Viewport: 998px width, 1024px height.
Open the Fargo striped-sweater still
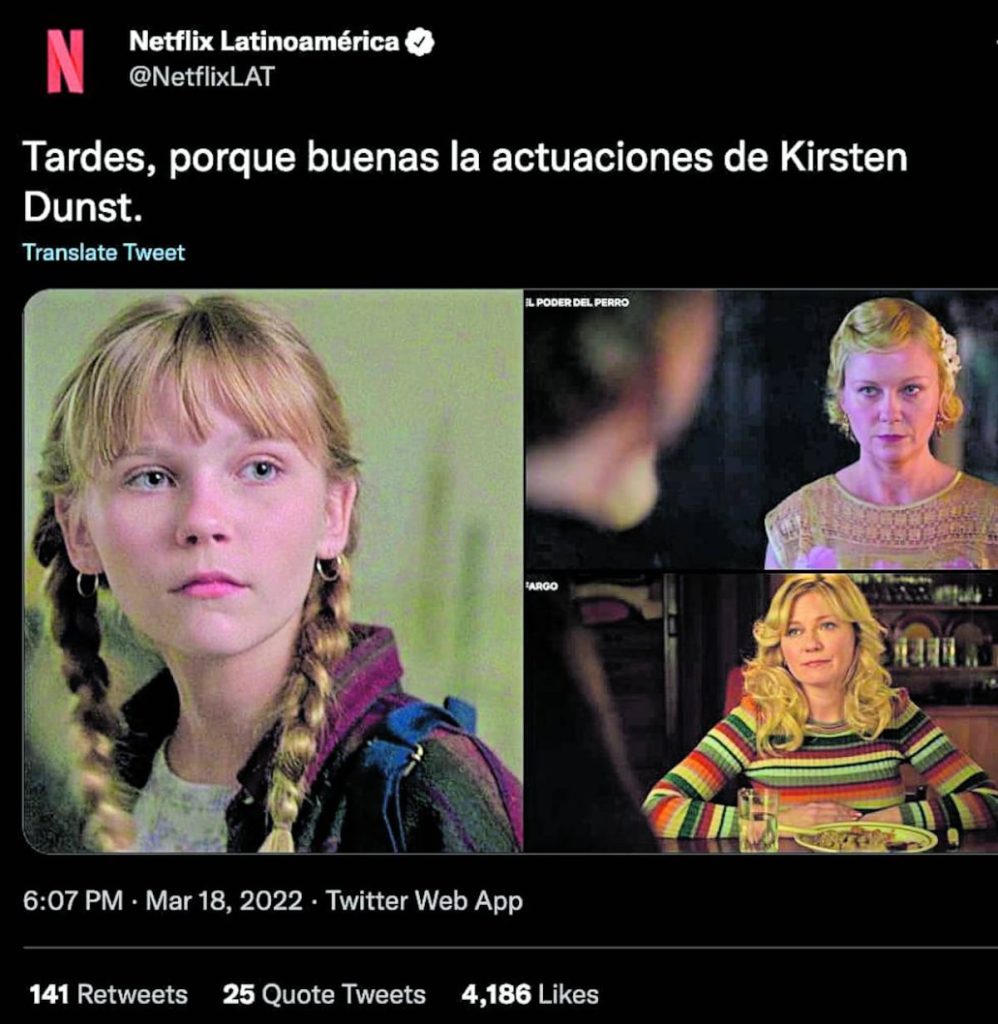click(x=762, y=713)
